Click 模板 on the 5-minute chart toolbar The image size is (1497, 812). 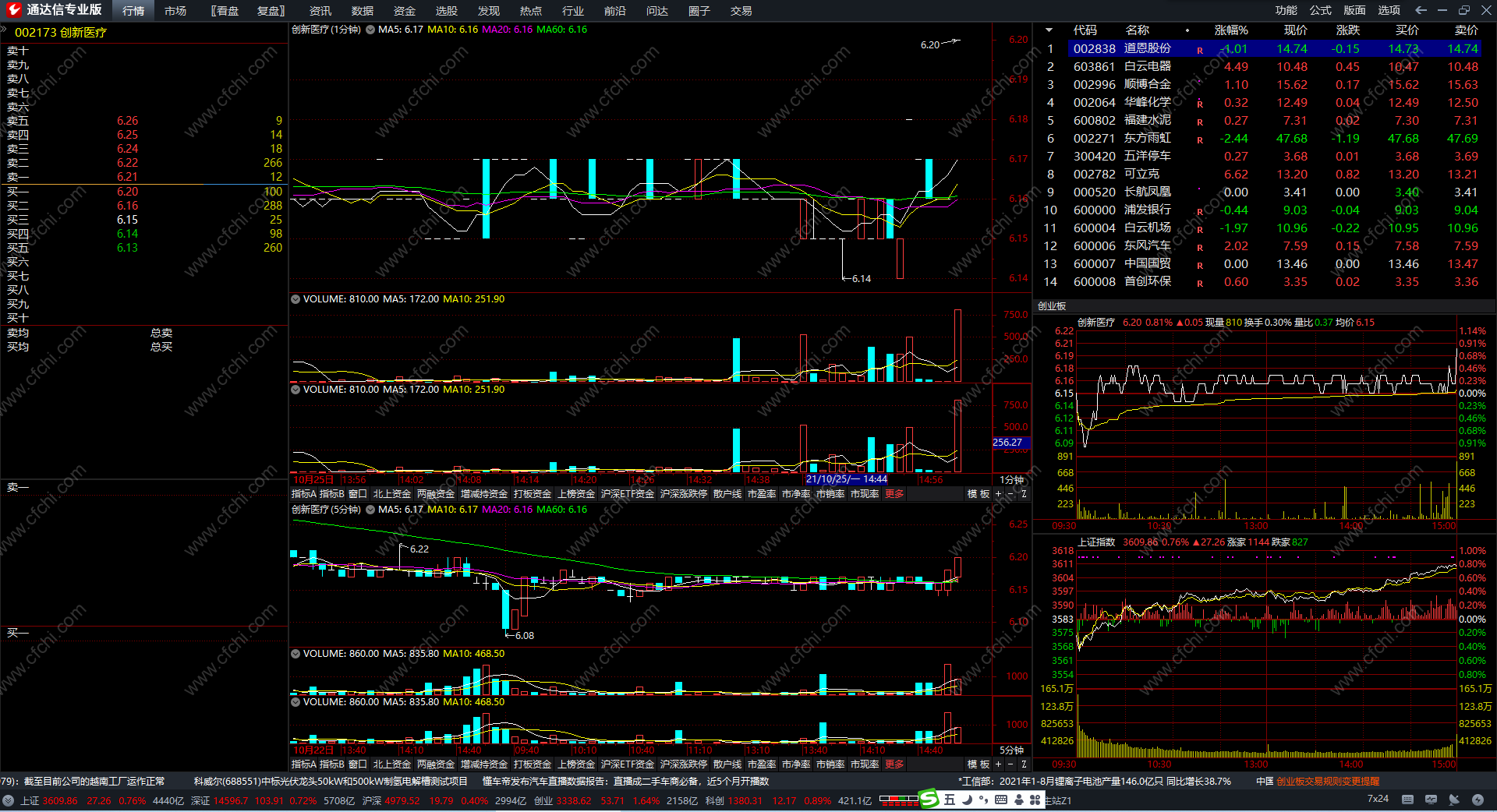[979, 764]
